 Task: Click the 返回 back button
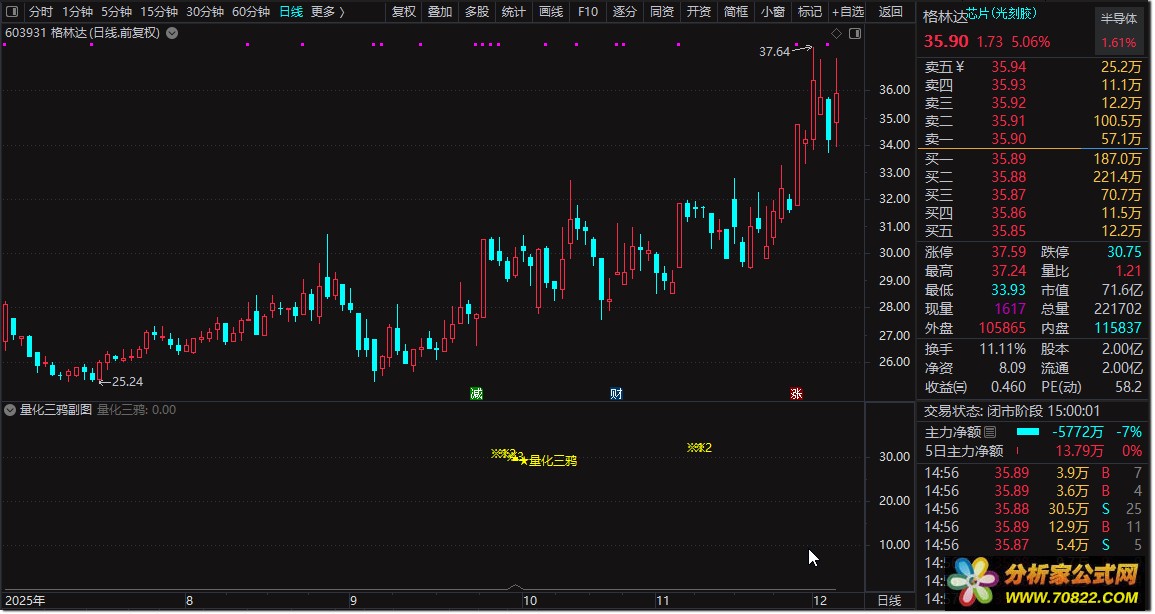(x=891, y=12)
